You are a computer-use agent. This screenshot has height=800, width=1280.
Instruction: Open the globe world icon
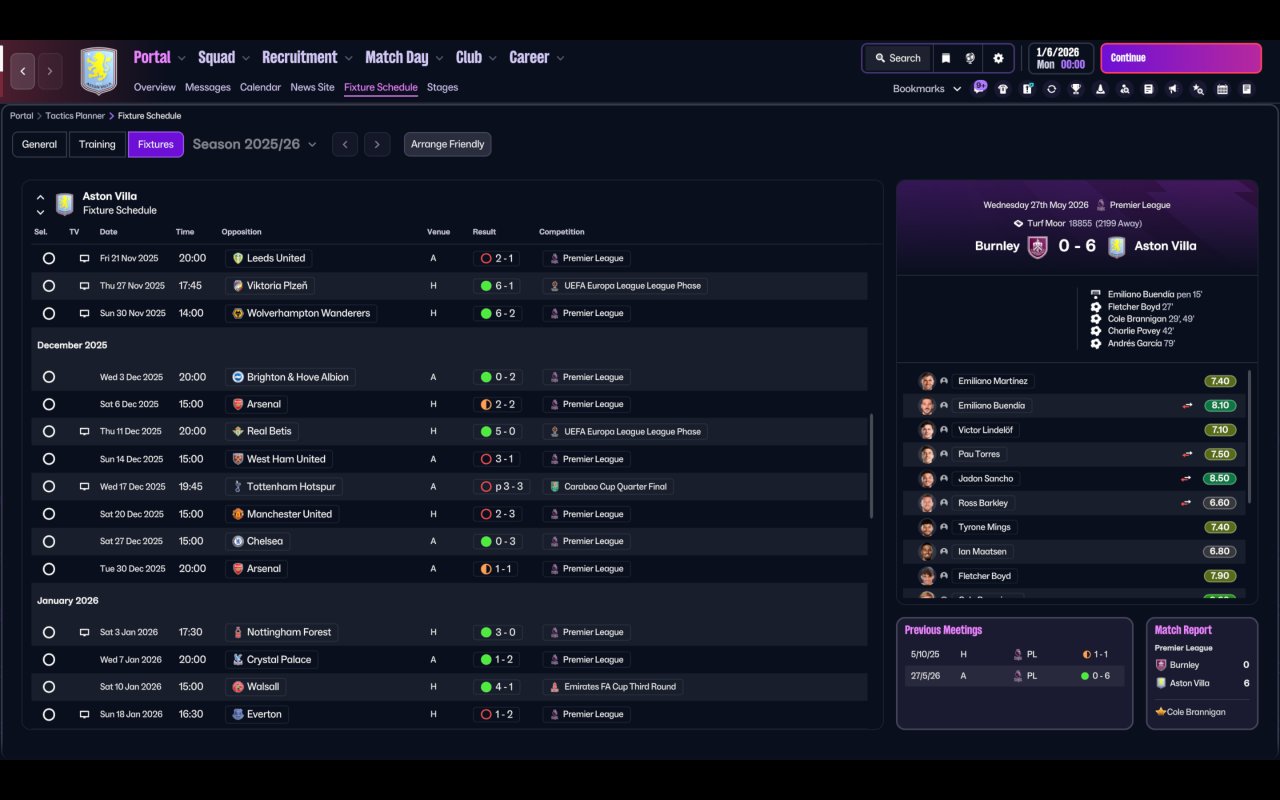[970, 58]
